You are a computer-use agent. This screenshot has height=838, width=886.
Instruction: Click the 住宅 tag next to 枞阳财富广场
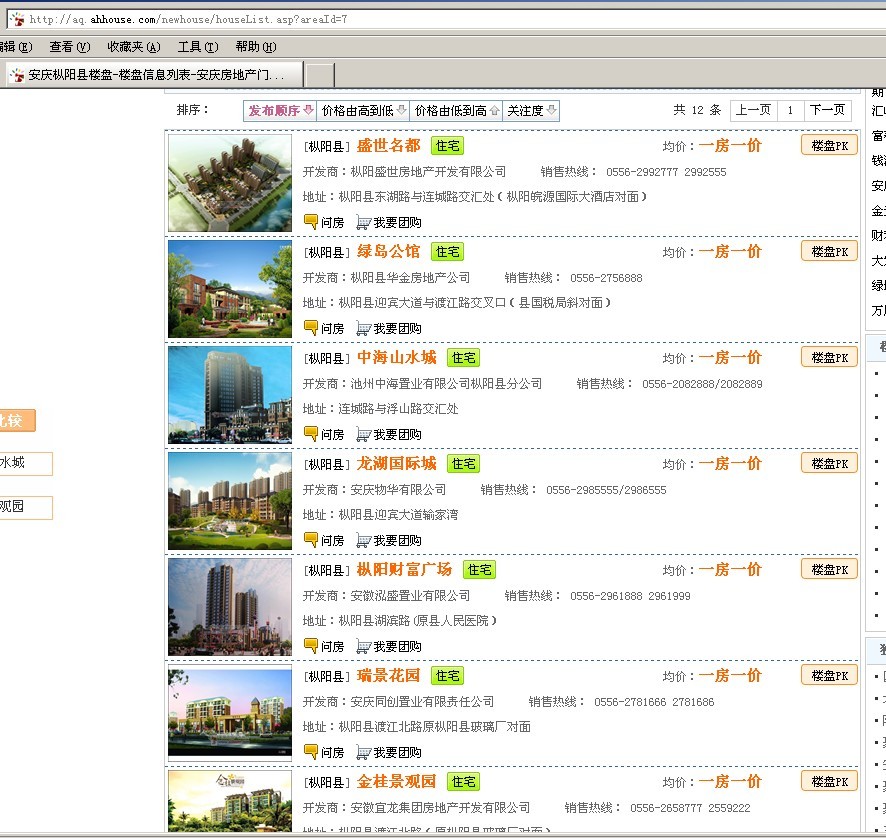479,570
